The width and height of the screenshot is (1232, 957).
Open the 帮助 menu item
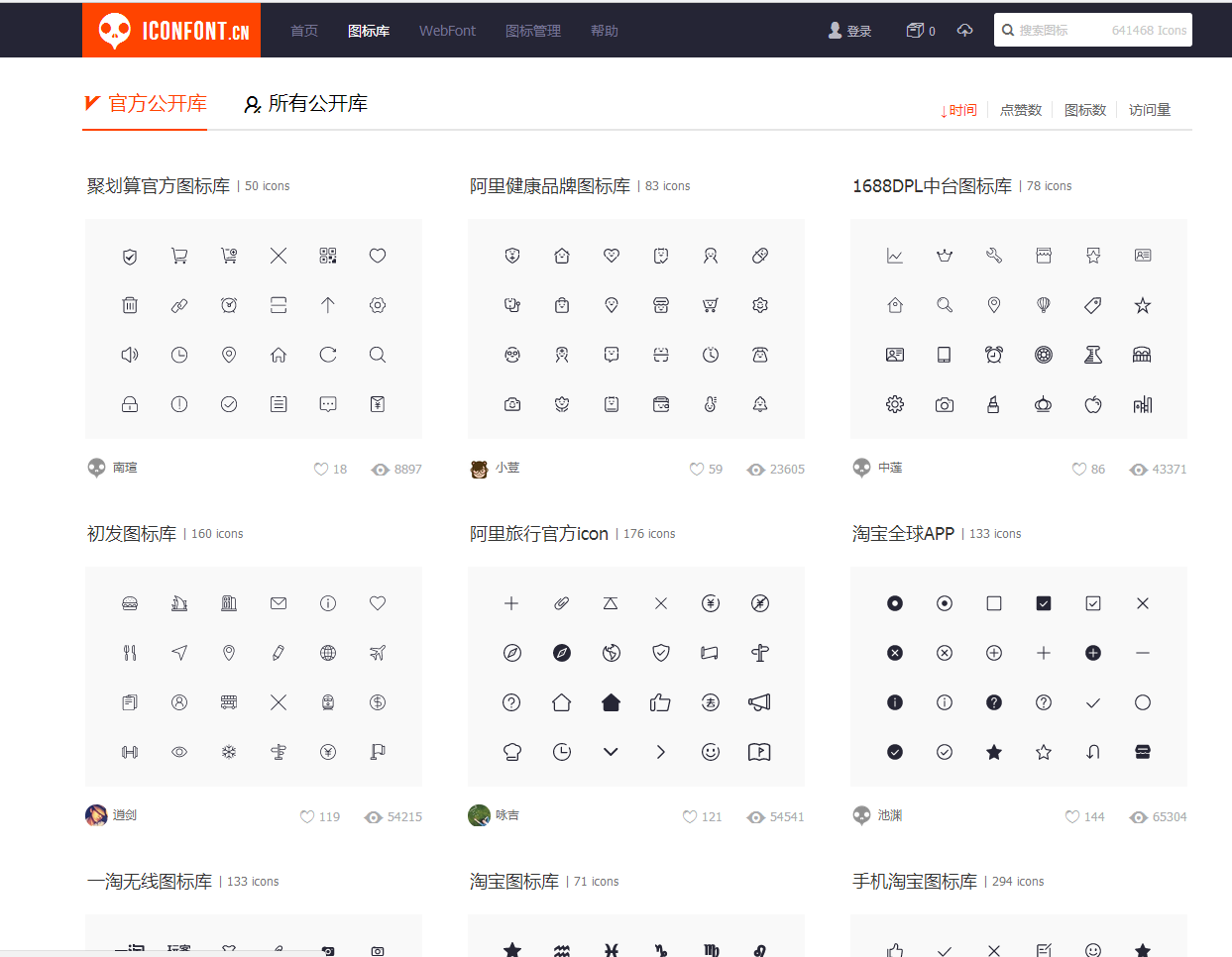pos(605,31)
